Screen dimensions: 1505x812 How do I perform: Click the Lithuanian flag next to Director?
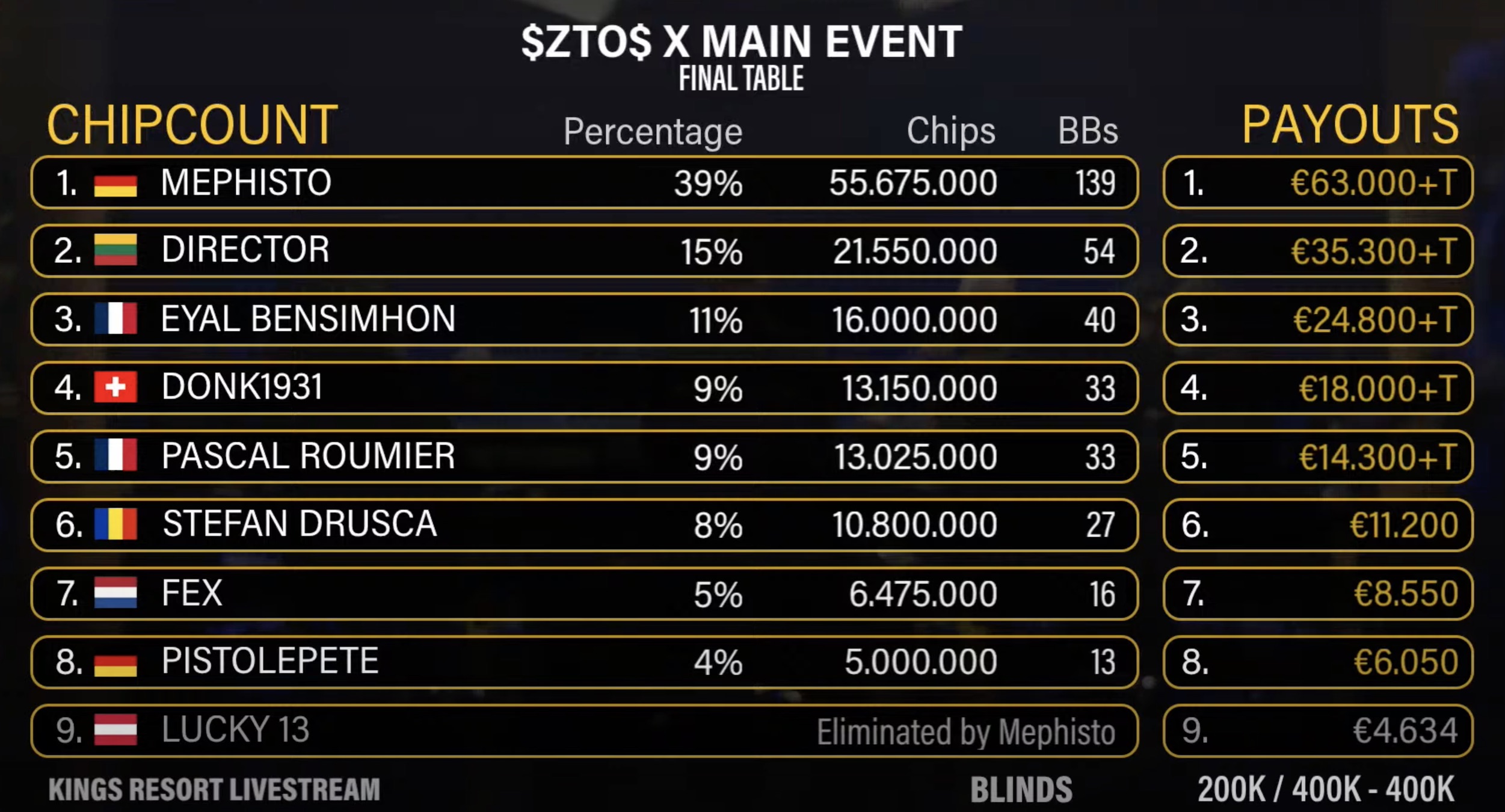[x=115, y=250]
